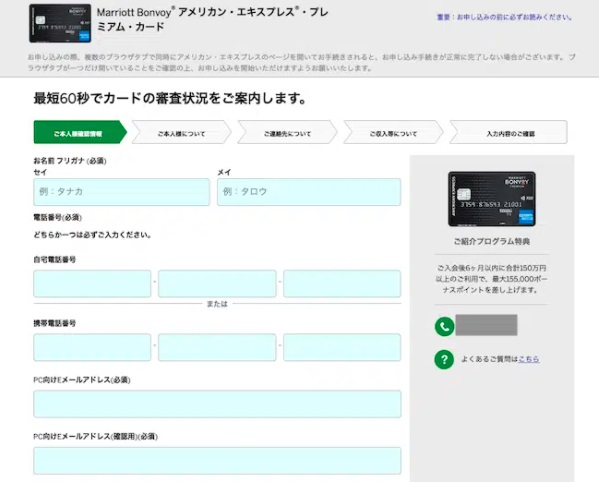Select the ご収入等について step tab
599x485 pixels.
tap(393, 132)
